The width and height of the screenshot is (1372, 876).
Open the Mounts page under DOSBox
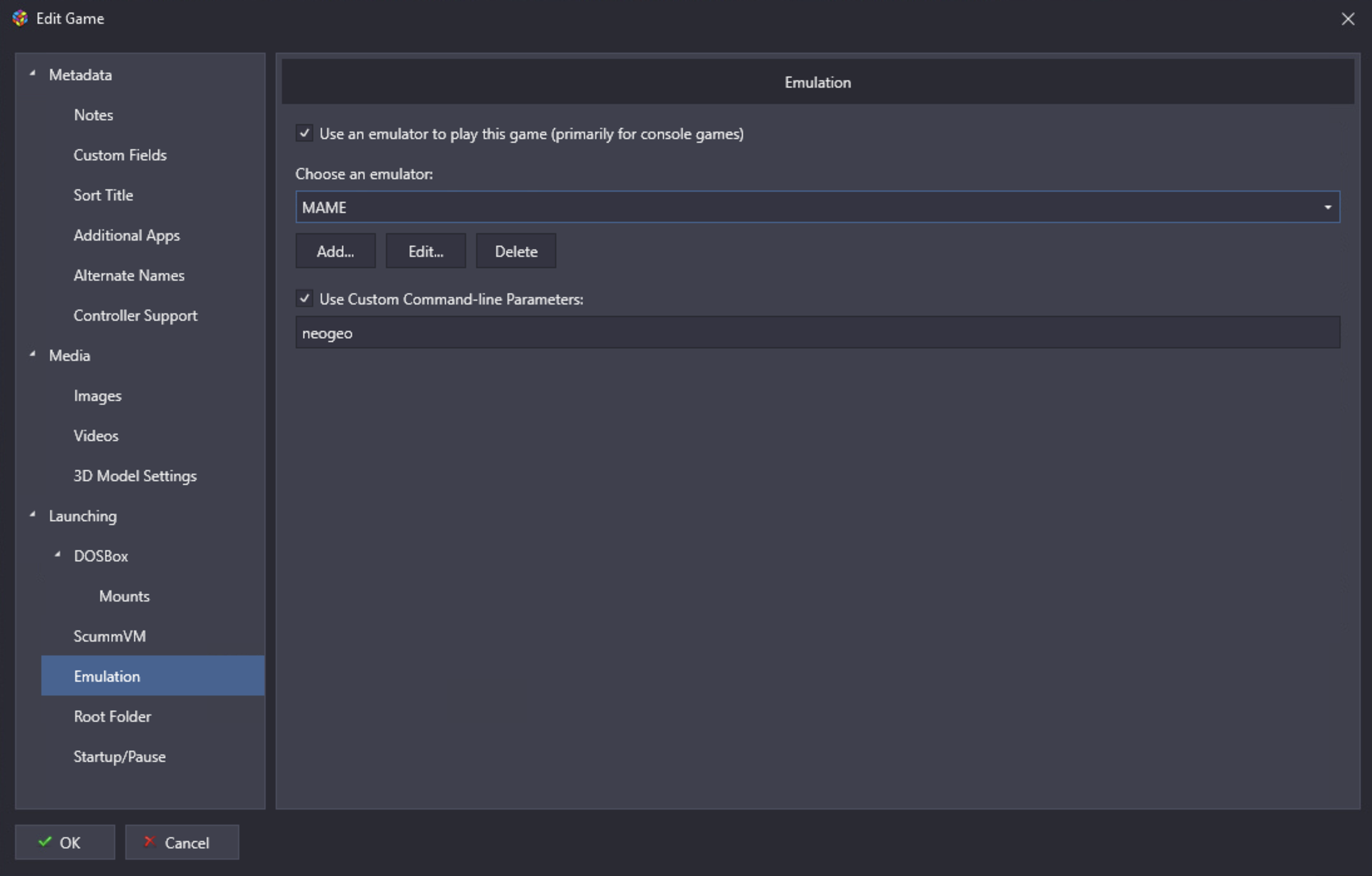click(124, 597)
